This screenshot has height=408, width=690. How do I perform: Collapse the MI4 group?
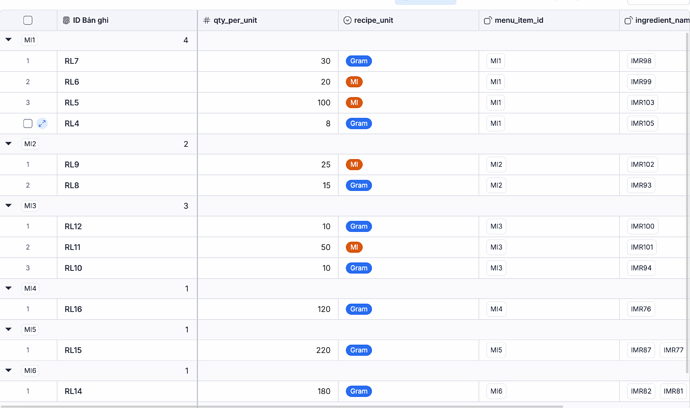tap(8, 288)
